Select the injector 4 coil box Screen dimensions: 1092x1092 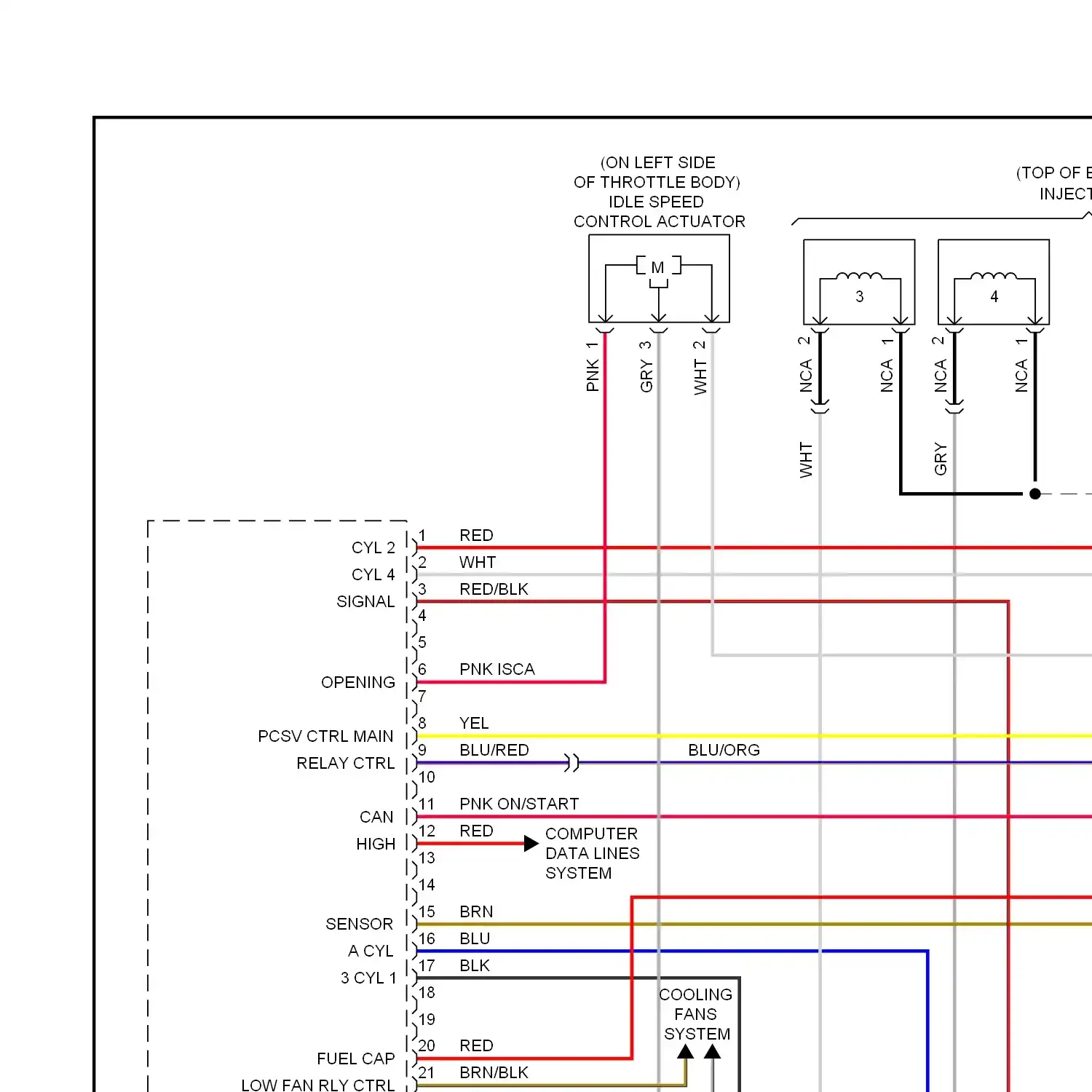994,282
